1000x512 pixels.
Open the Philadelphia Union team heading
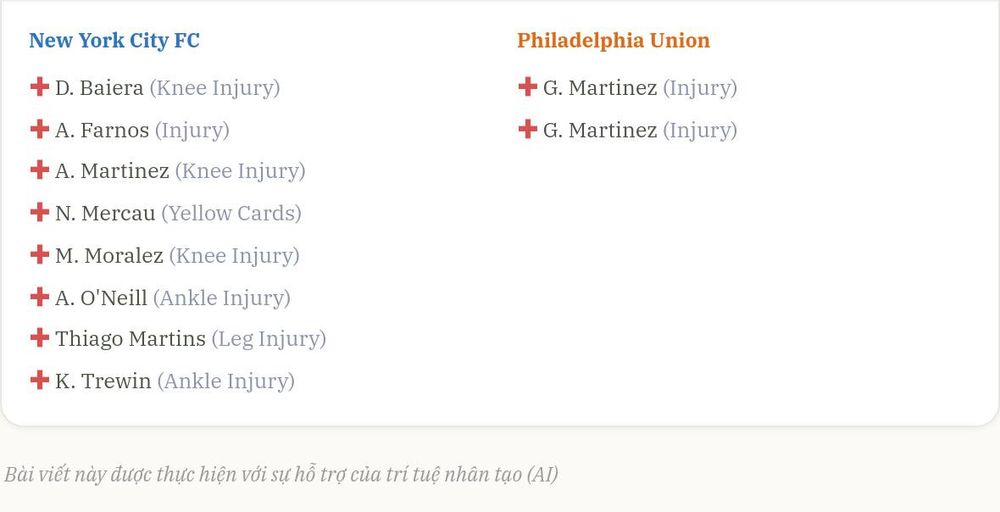point(613,40)
